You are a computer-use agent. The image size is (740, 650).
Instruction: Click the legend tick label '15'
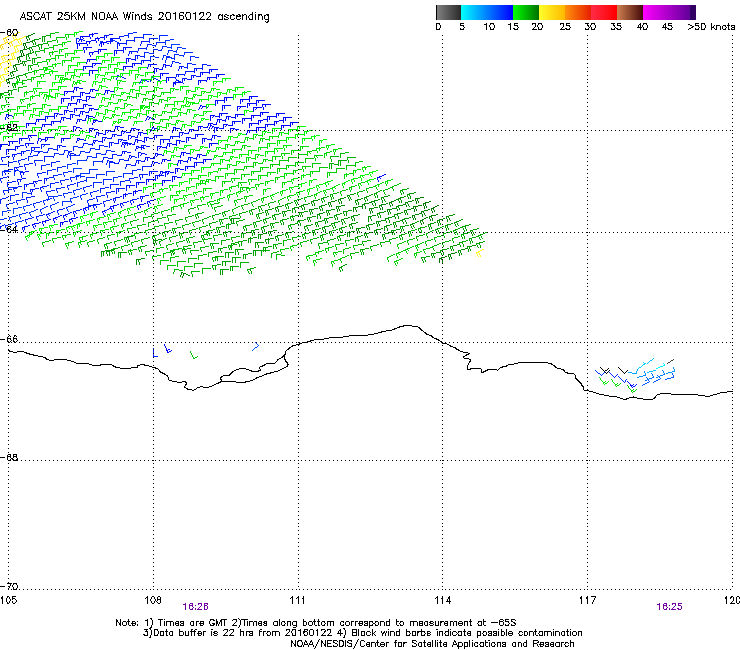pyautogui.click(x=513, y=27)
